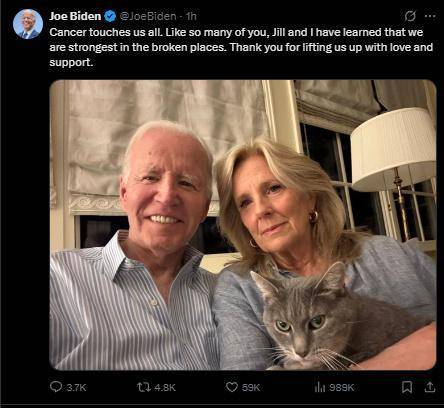This screenshot has height=408, width=444.
Task: Like the post with heart icon
Action: pos(232,387)
